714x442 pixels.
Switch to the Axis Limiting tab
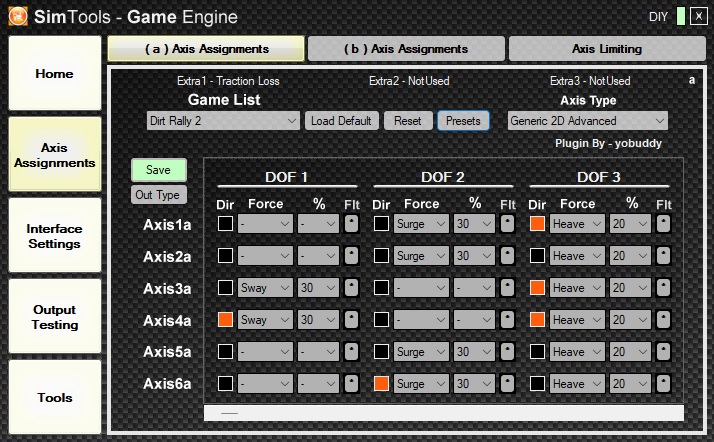pos(607,49)
